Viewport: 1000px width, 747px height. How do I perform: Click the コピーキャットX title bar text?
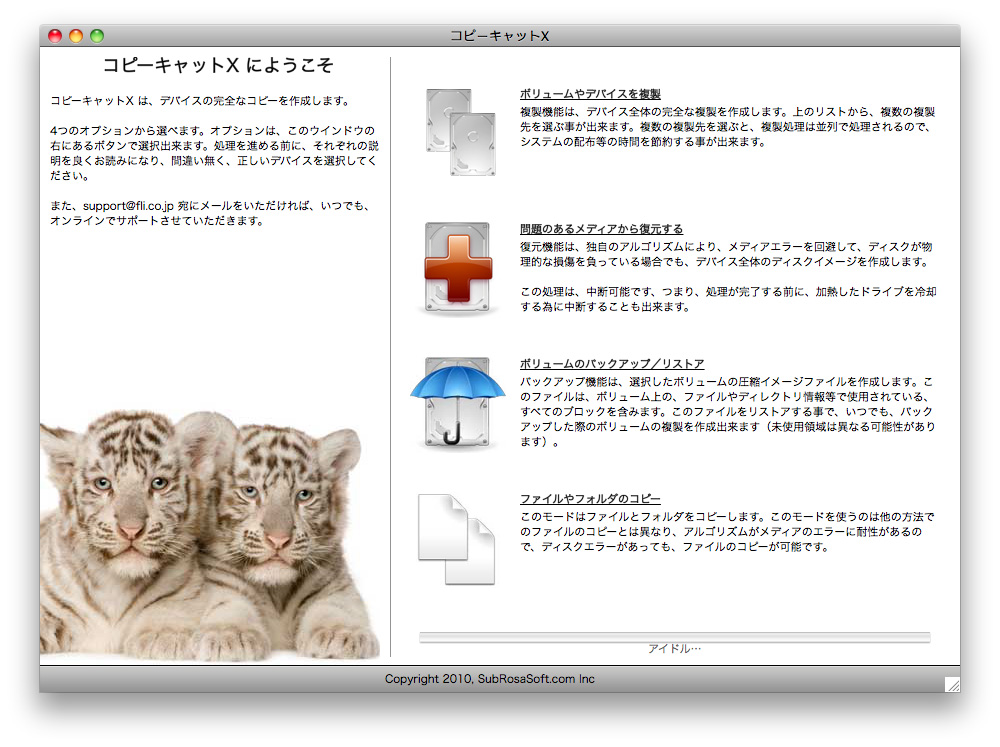pos(499,36)
